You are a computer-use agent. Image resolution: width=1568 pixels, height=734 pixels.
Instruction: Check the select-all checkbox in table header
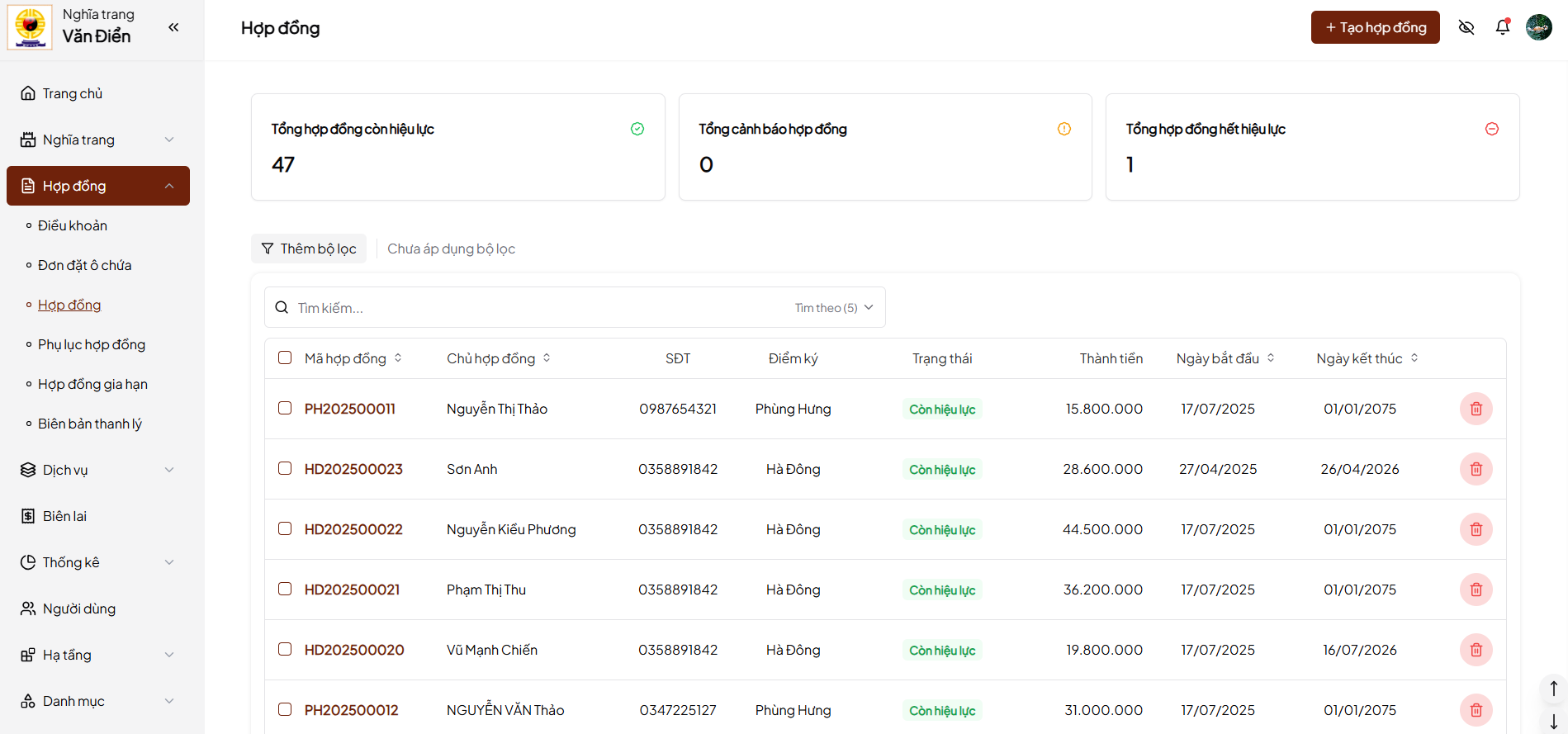point(285,358)
